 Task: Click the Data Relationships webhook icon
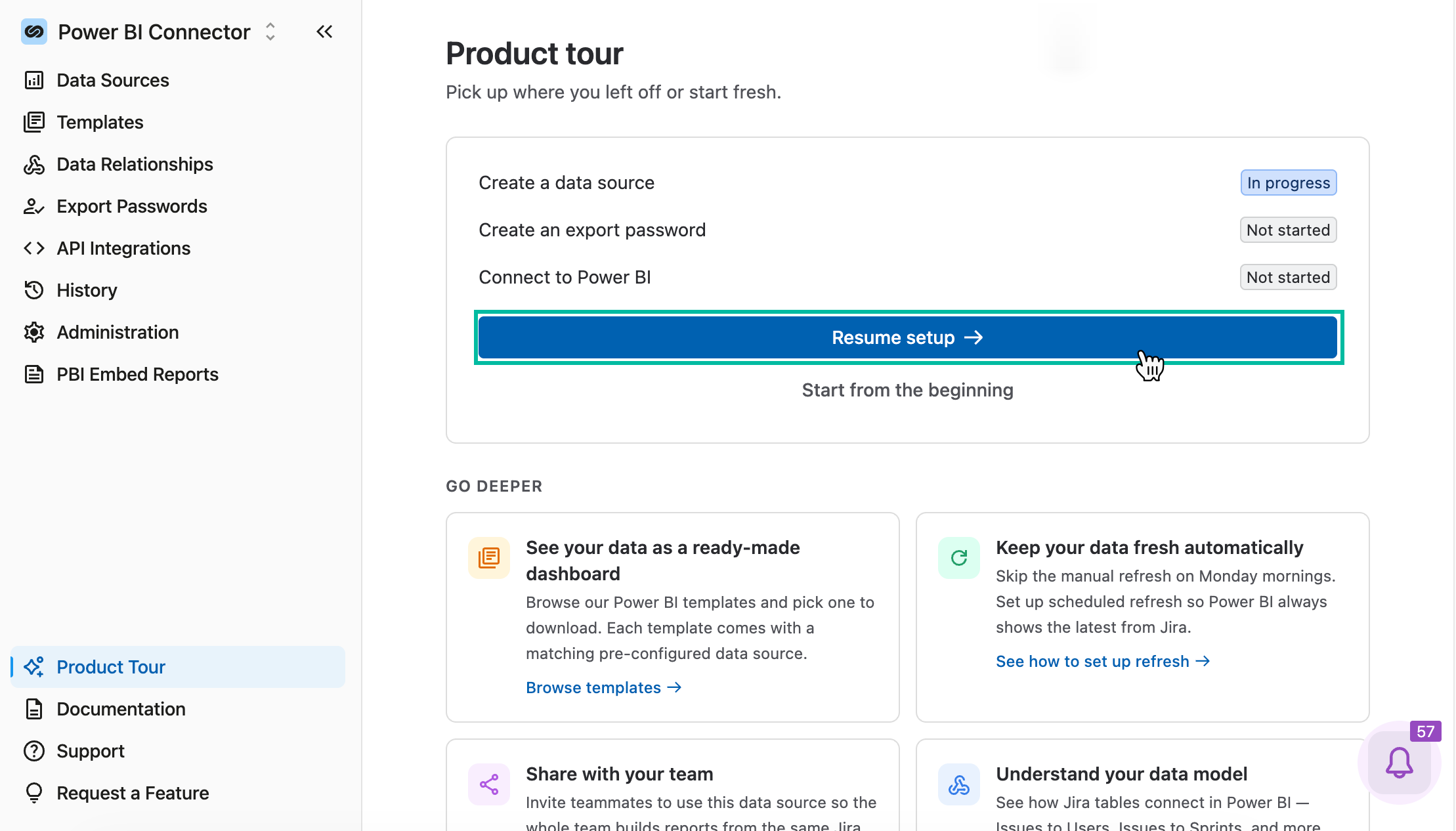34,164
